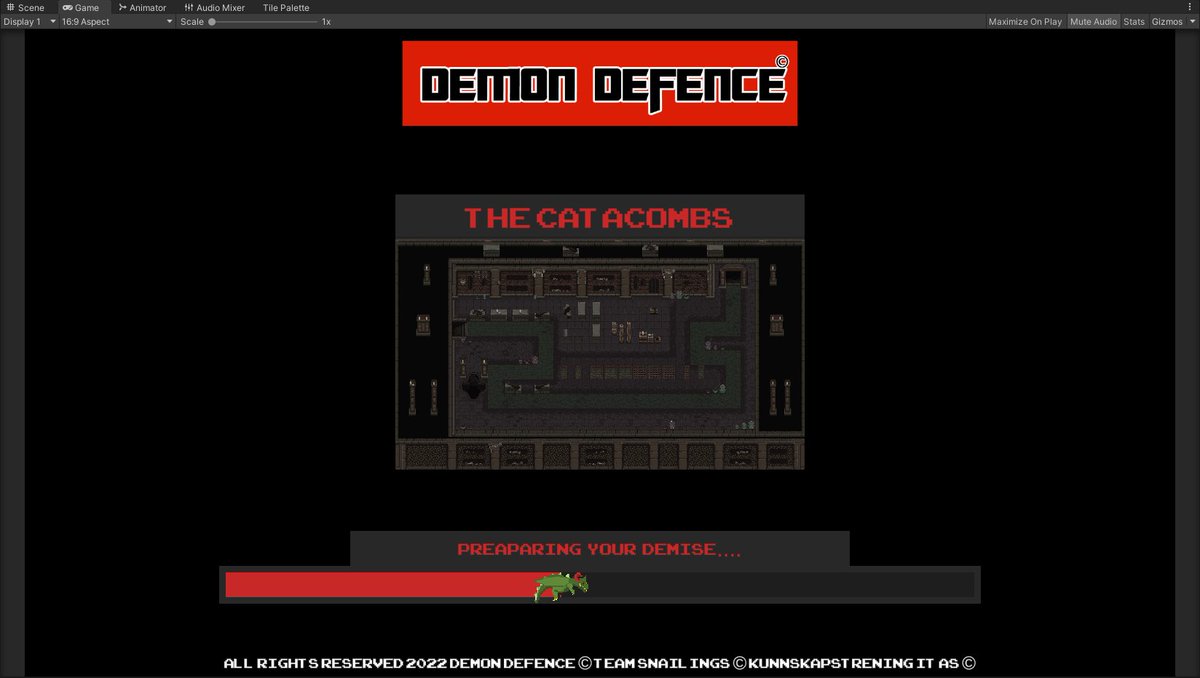Expand the Gizmos dropdown arrow
Screen dimensions: 1200x678
pos(1192,21)
